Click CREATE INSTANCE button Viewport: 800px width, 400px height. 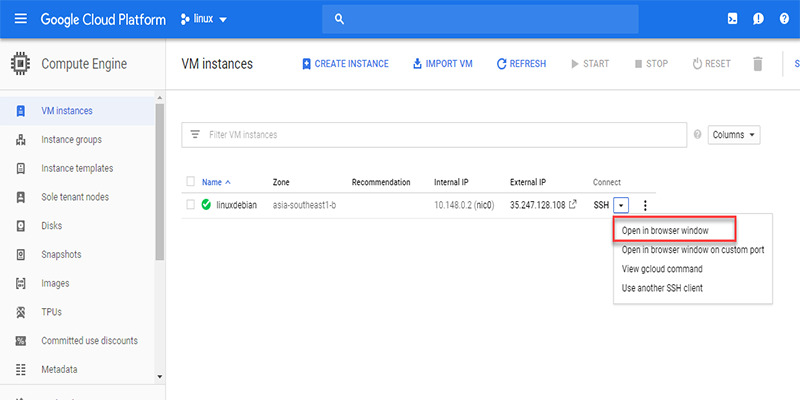pos(345,64)
